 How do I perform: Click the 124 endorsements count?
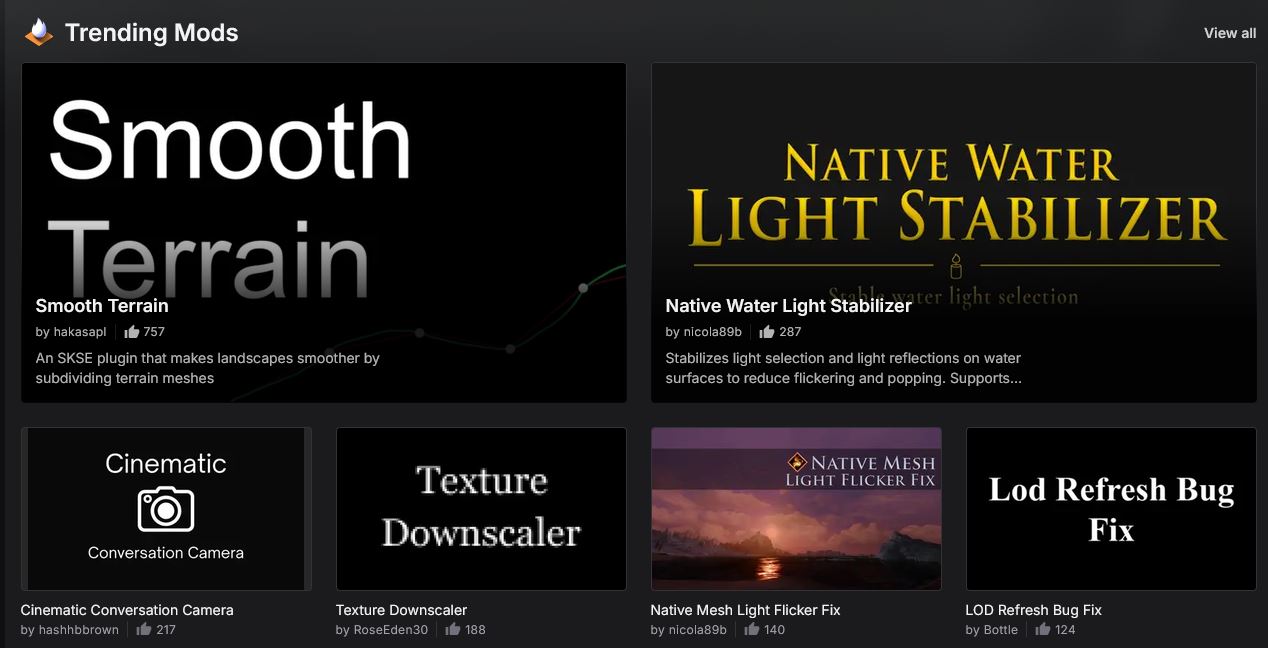point(1065,630)
